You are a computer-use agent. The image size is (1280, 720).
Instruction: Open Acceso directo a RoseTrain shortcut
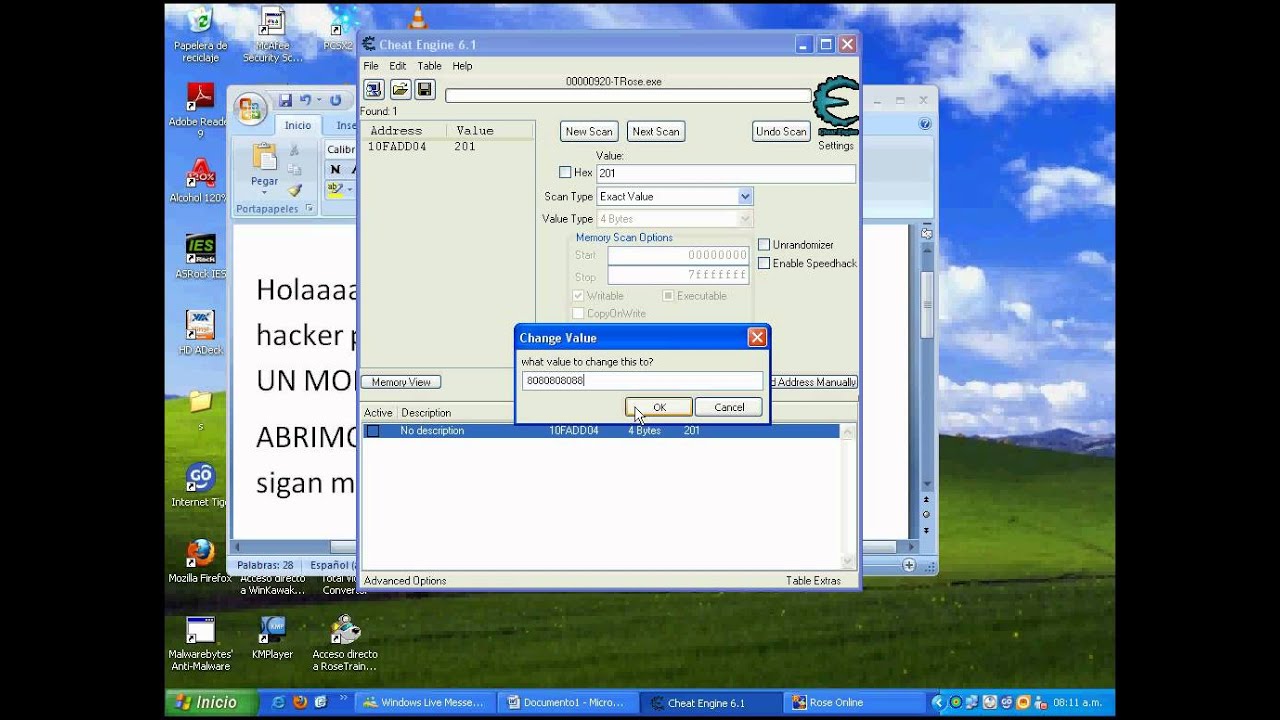(x=344, y=643)
